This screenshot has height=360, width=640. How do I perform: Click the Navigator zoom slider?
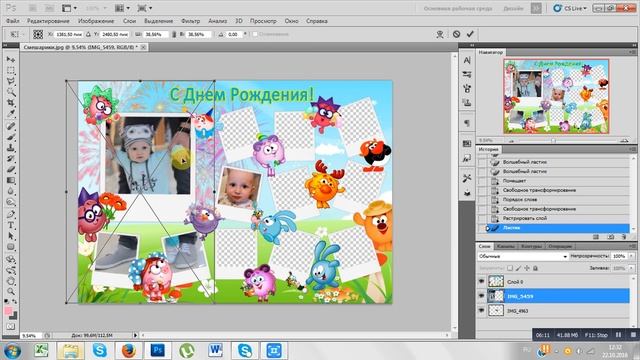coord(554,140)
